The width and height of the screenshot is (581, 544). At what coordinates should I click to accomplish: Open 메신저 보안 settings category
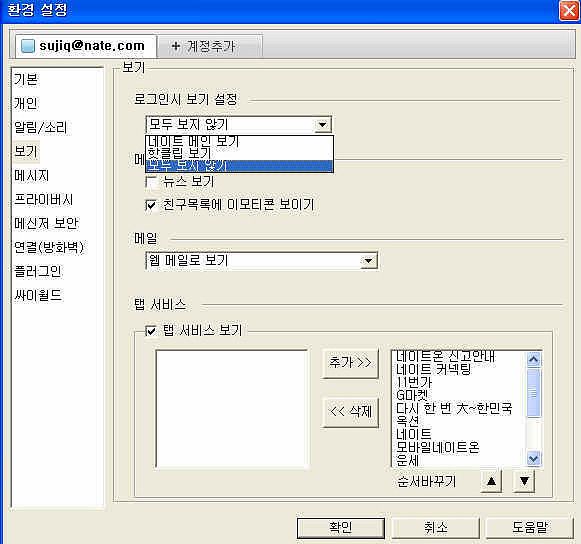point(46,223)
